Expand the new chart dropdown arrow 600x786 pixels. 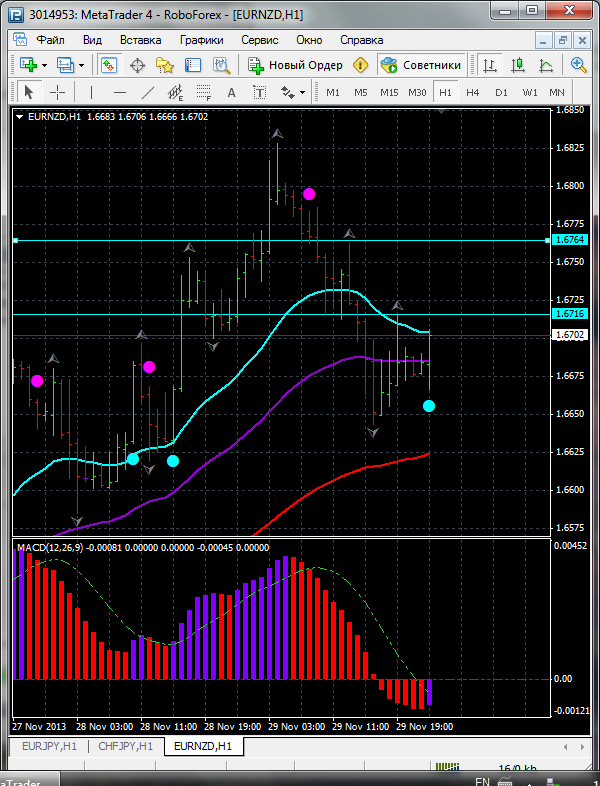45,65
